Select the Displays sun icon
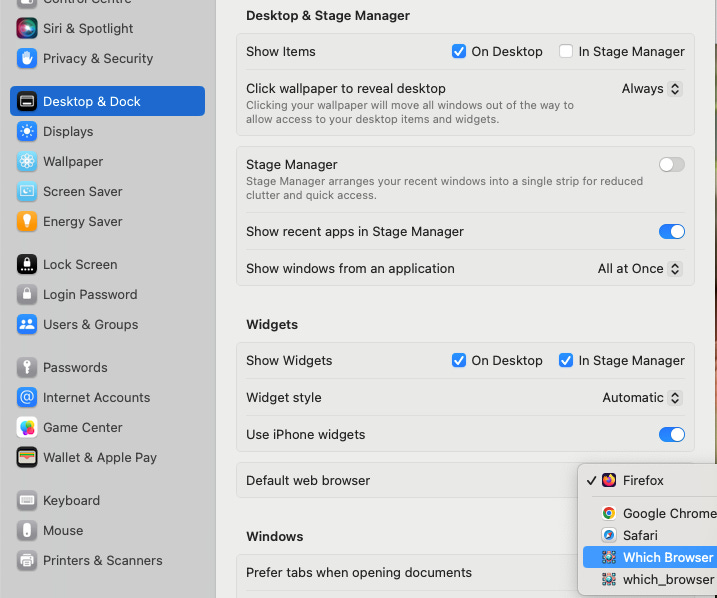The width and height of the screenshot is (717, 598). [27, 132]
